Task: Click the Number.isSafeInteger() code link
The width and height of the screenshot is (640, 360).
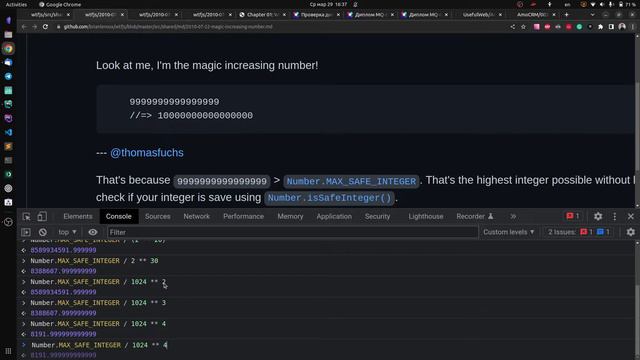Action: (329, 198)
